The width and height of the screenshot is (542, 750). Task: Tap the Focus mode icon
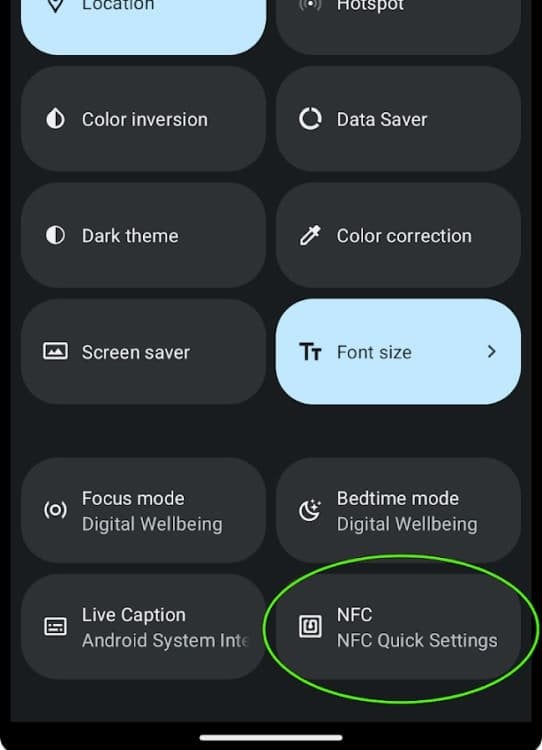[55, 510]
